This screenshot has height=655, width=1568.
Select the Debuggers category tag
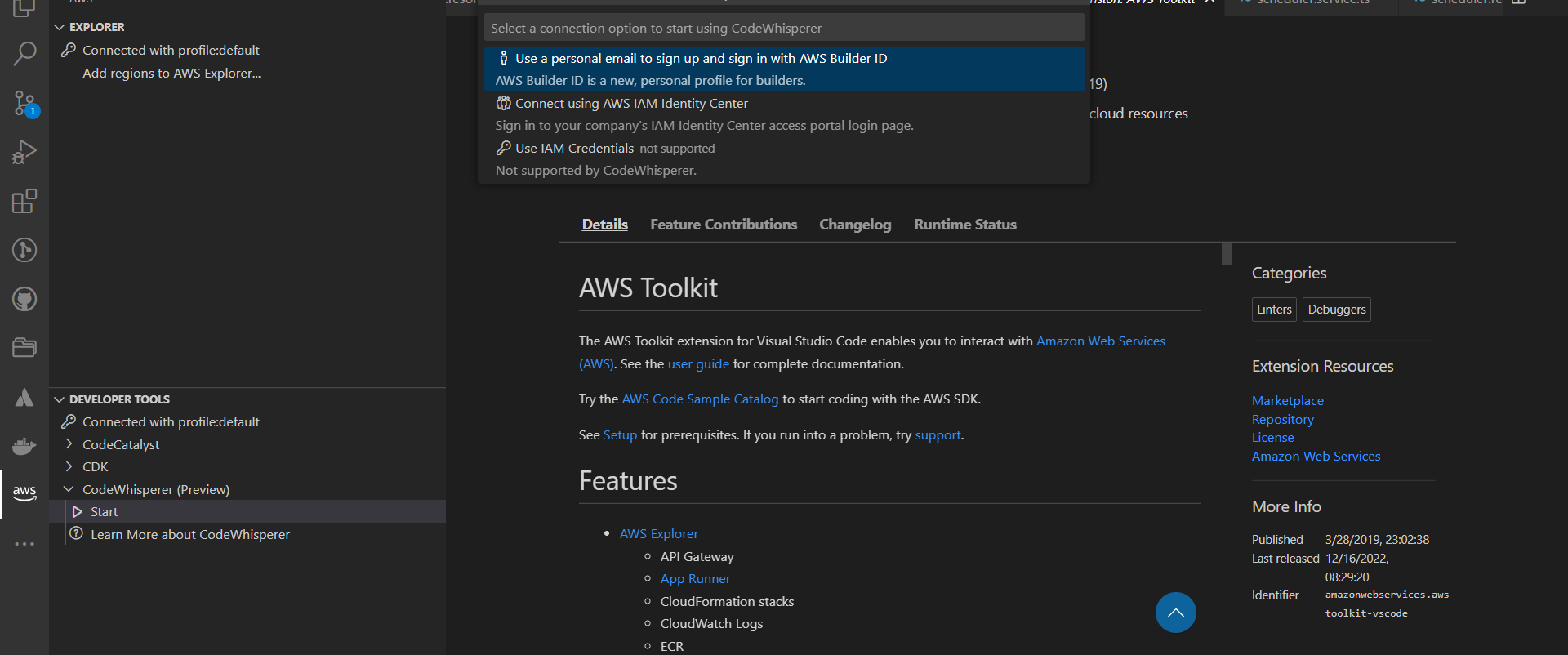(x=1337, y=310)
